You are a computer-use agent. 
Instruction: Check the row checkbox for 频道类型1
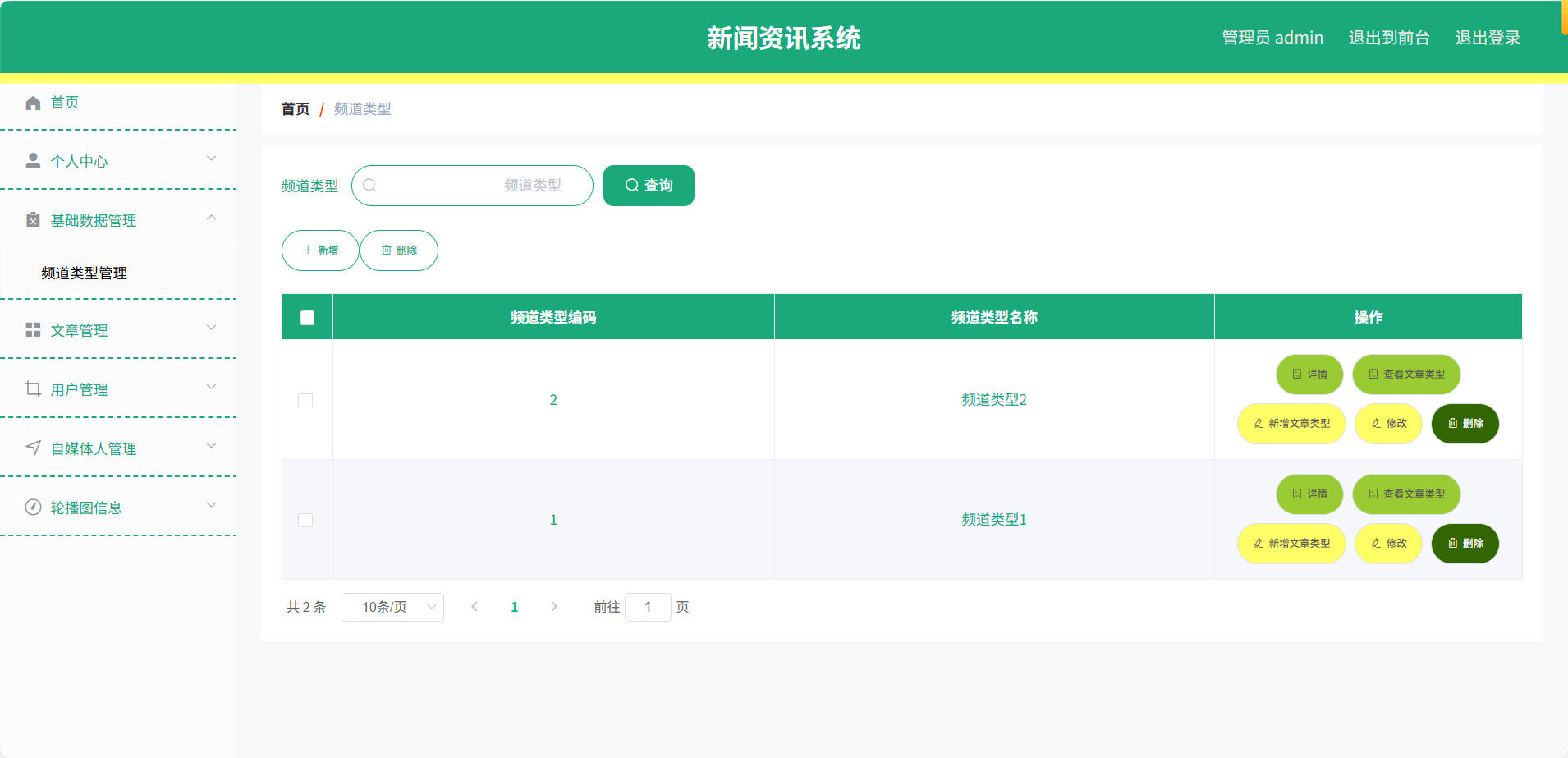tap(305, 520)
